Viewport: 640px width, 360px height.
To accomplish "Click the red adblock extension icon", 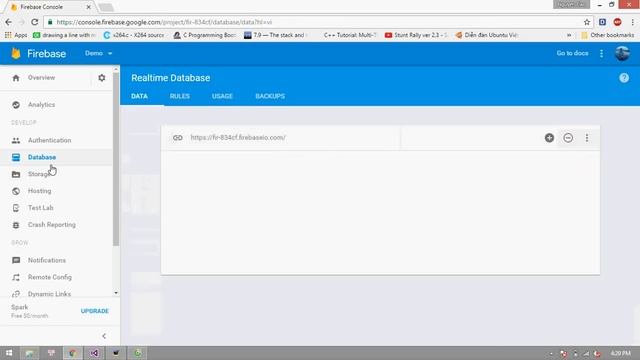I will [x=617, y=22].
